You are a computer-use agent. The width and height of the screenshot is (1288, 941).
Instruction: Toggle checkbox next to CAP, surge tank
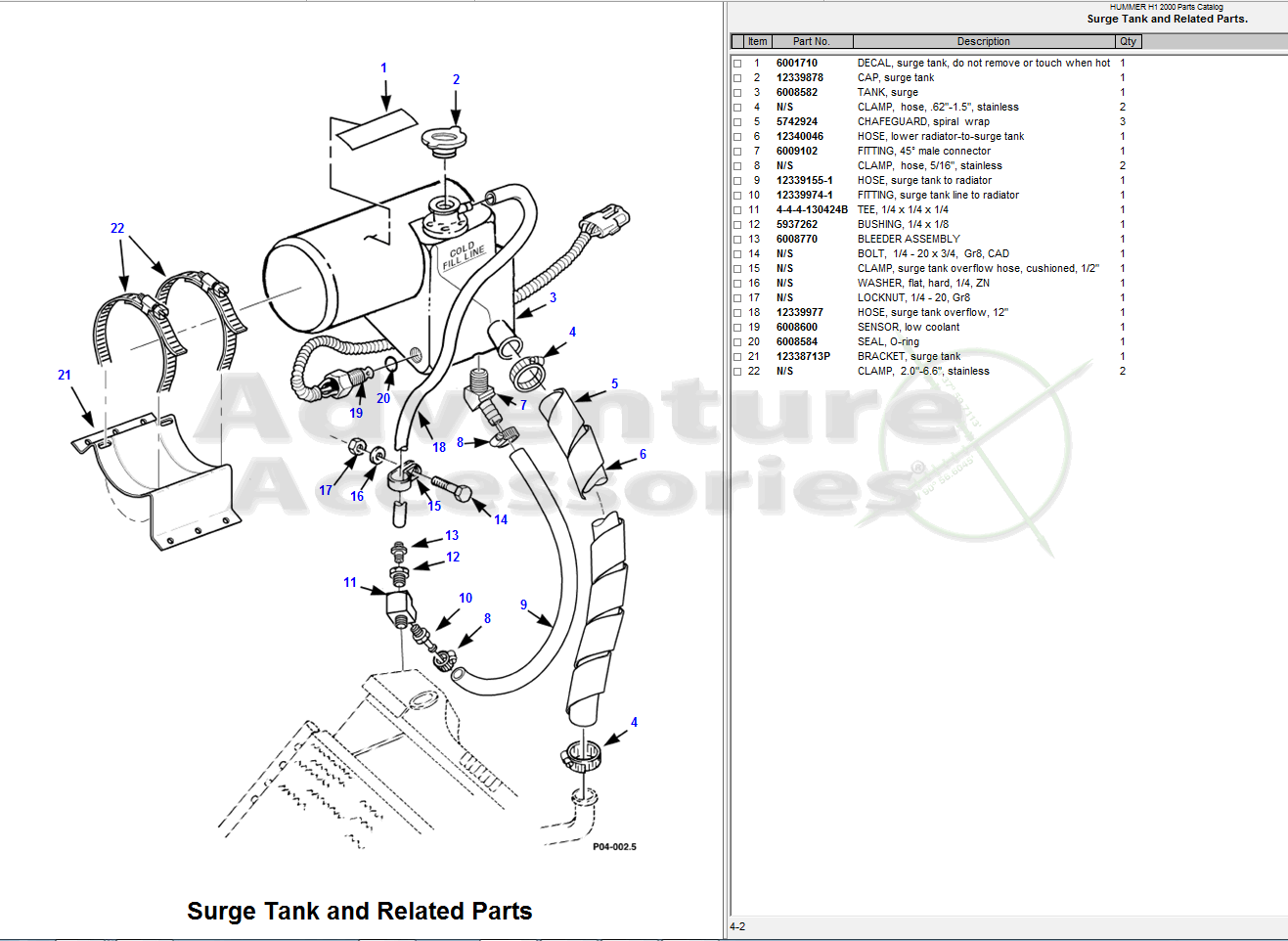pos(737,78)
